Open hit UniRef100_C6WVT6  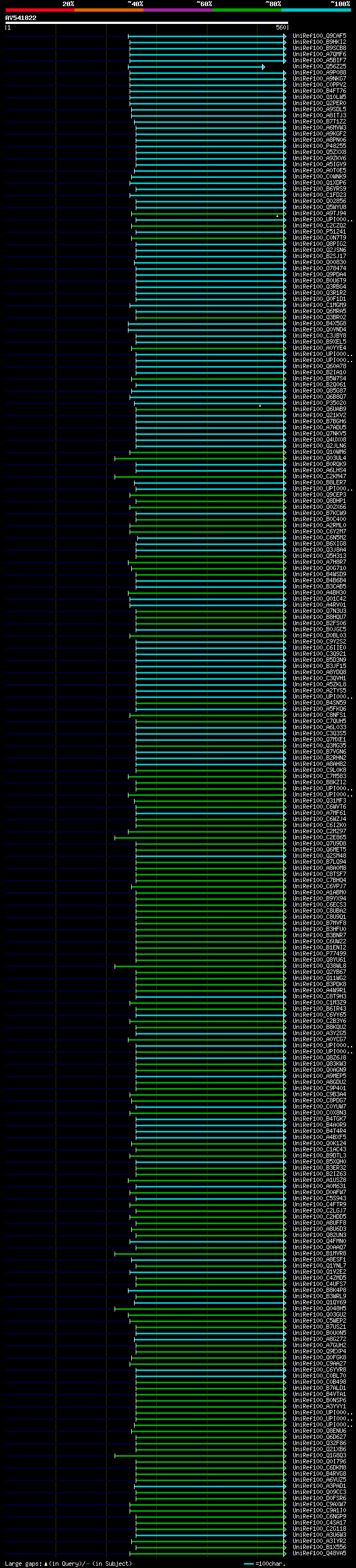pyautogui.click(x=319, y=807)
